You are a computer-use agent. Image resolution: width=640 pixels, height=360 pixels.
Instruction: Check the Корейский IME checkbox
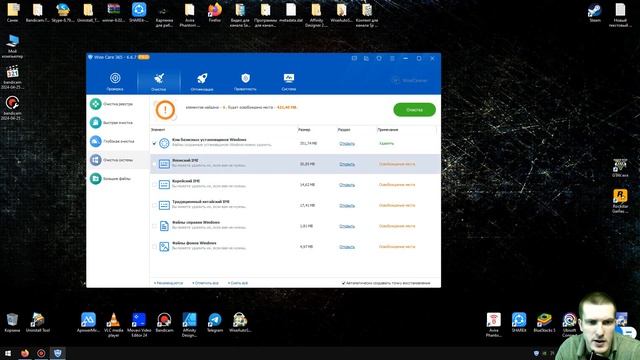[x=154, y=185]
